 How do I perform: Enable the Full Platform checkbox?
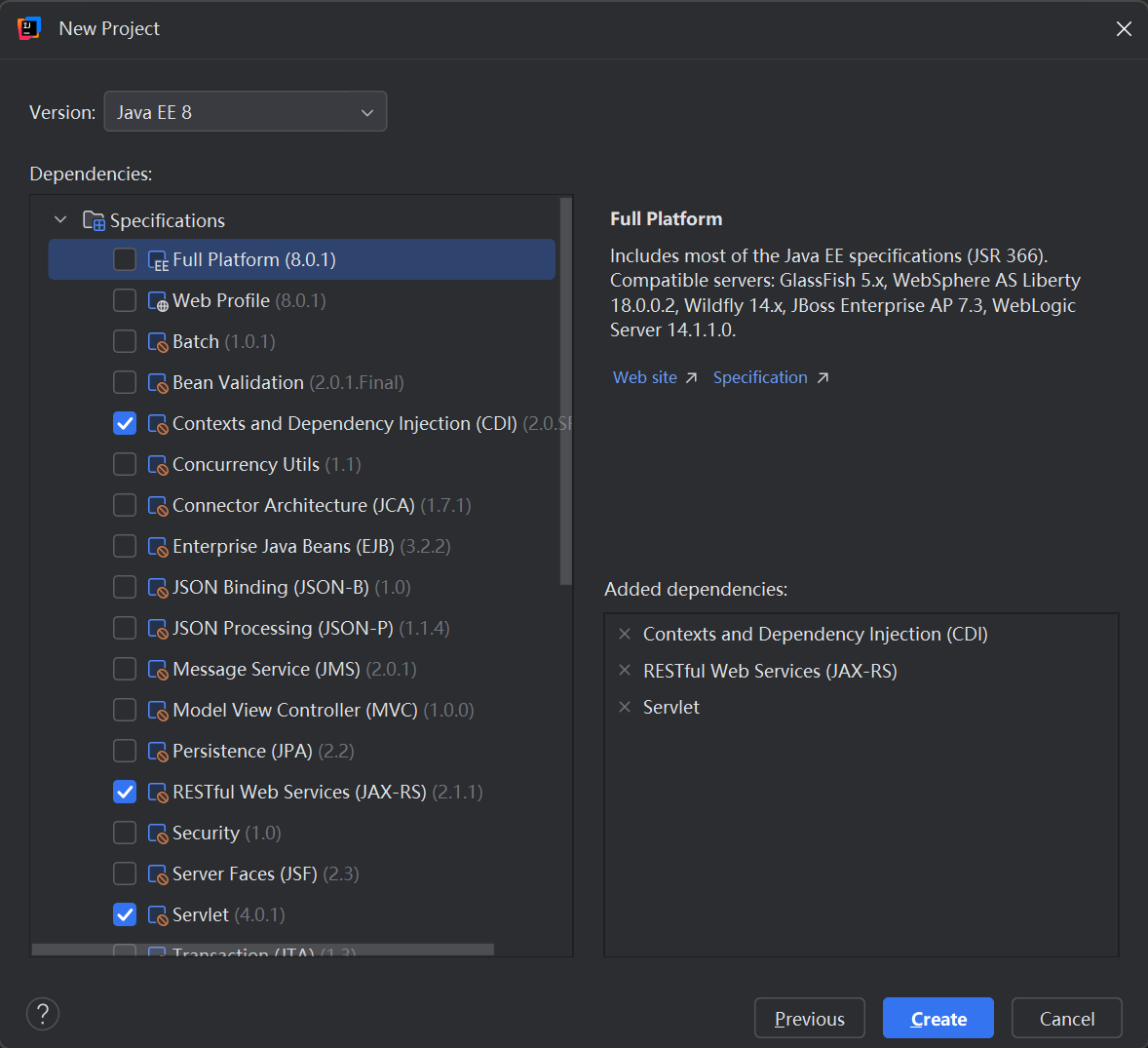point(125,259)
